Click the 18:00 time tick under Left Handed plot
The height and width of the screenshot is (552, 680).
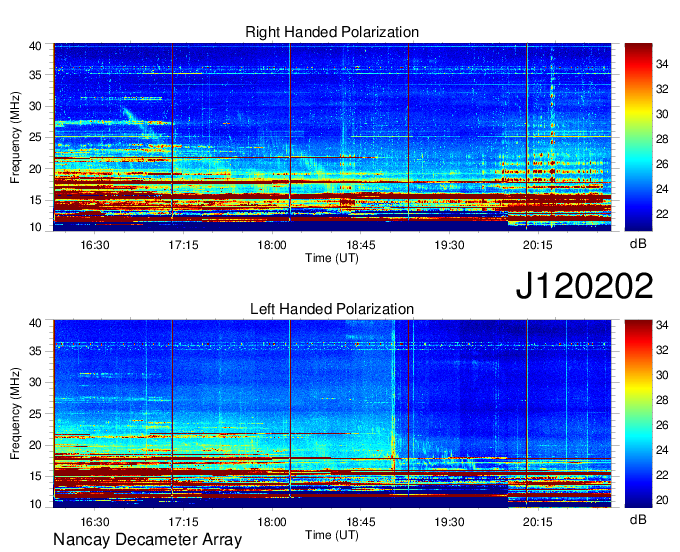[x=272, y=522]
